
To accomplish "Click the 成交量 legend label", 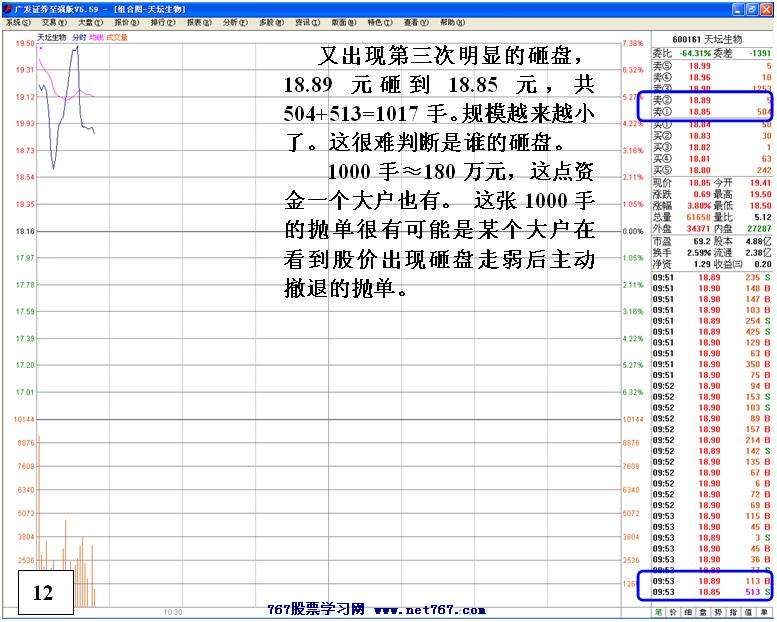I will pos(117,37).
